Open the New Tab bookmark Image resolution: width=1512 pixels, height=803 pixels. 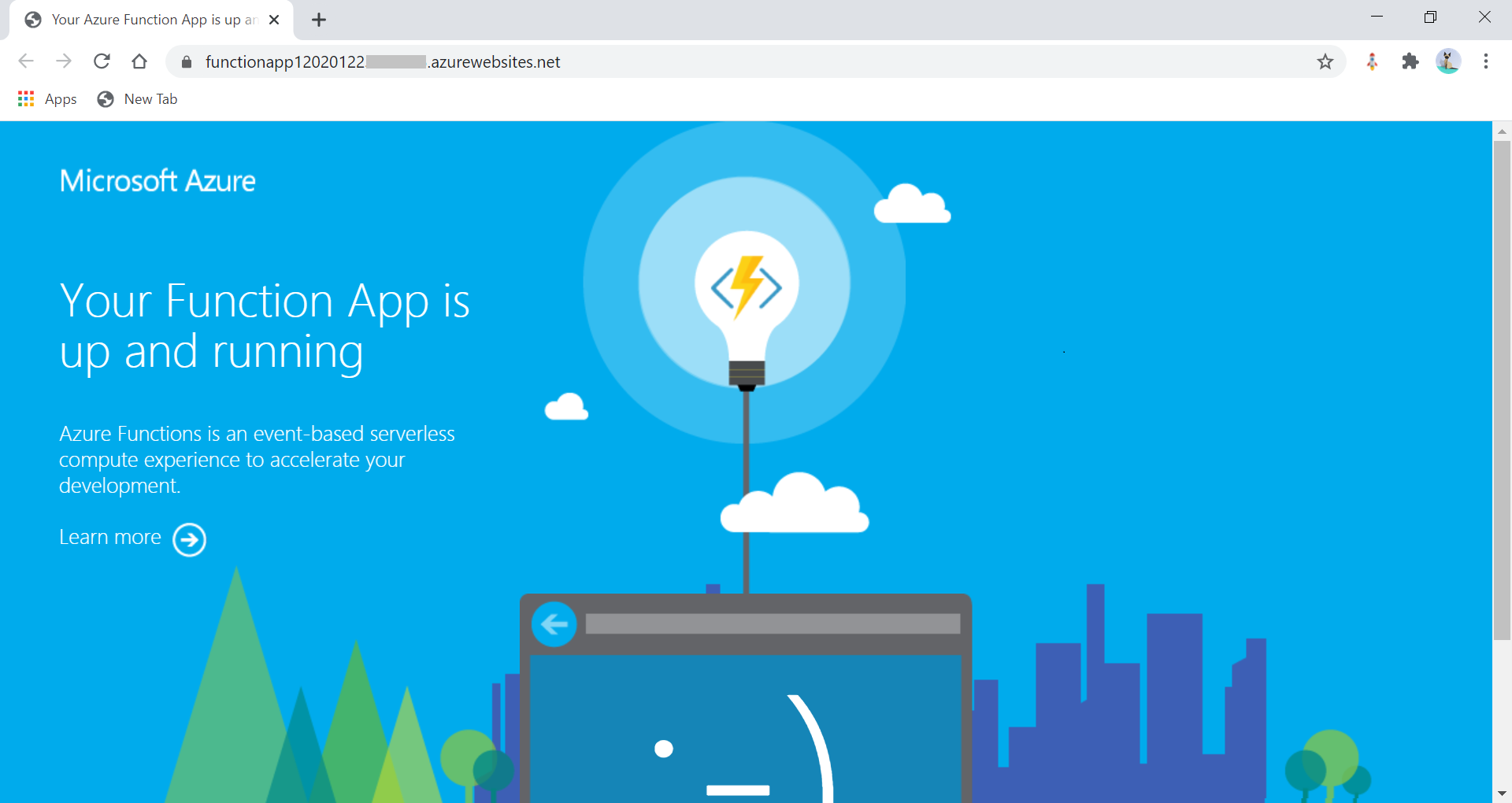point(137,99)
